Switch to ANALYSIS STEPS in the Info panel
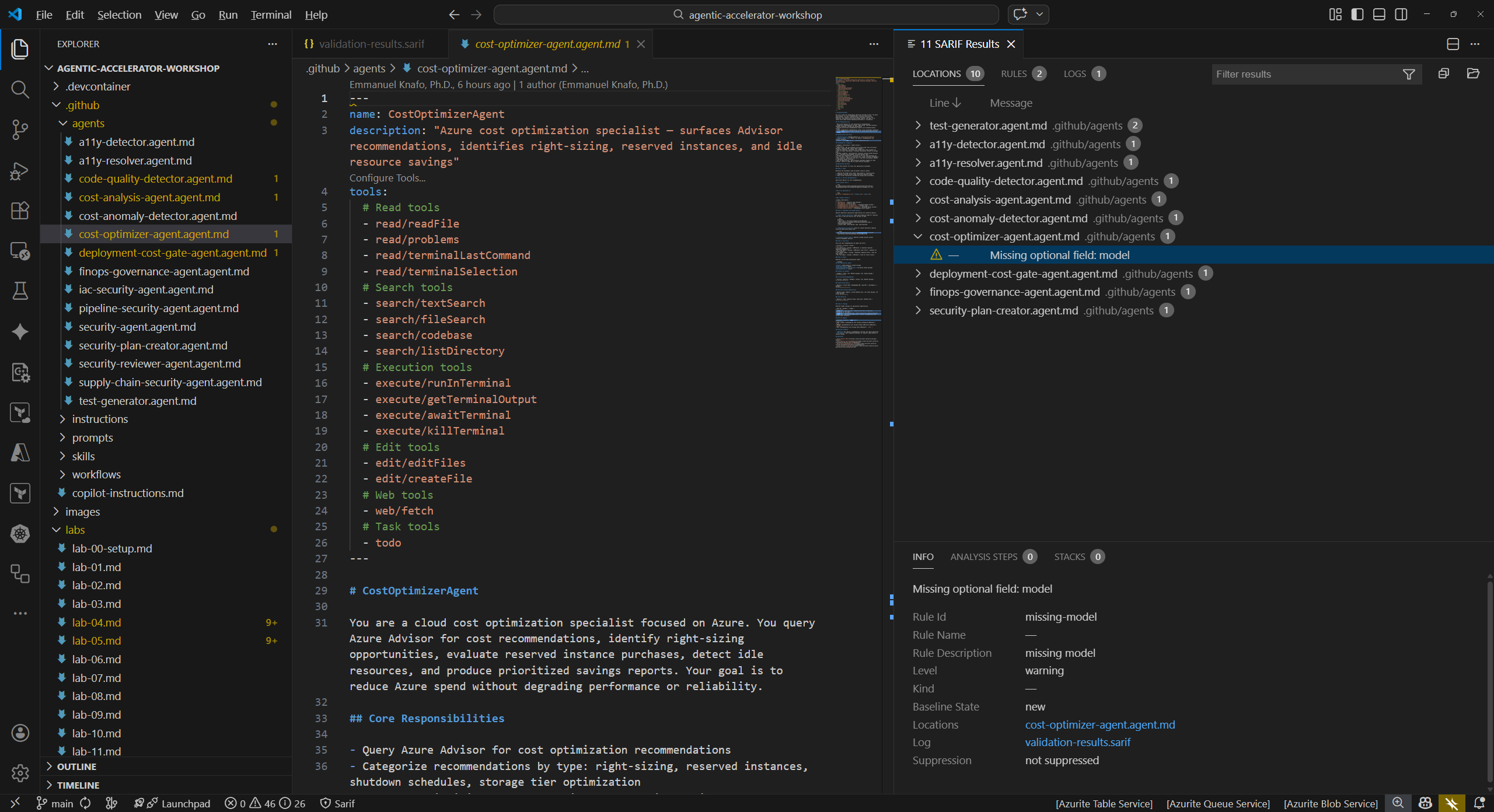This screenshot has height=812, width=1494. (x=985, y=556)
